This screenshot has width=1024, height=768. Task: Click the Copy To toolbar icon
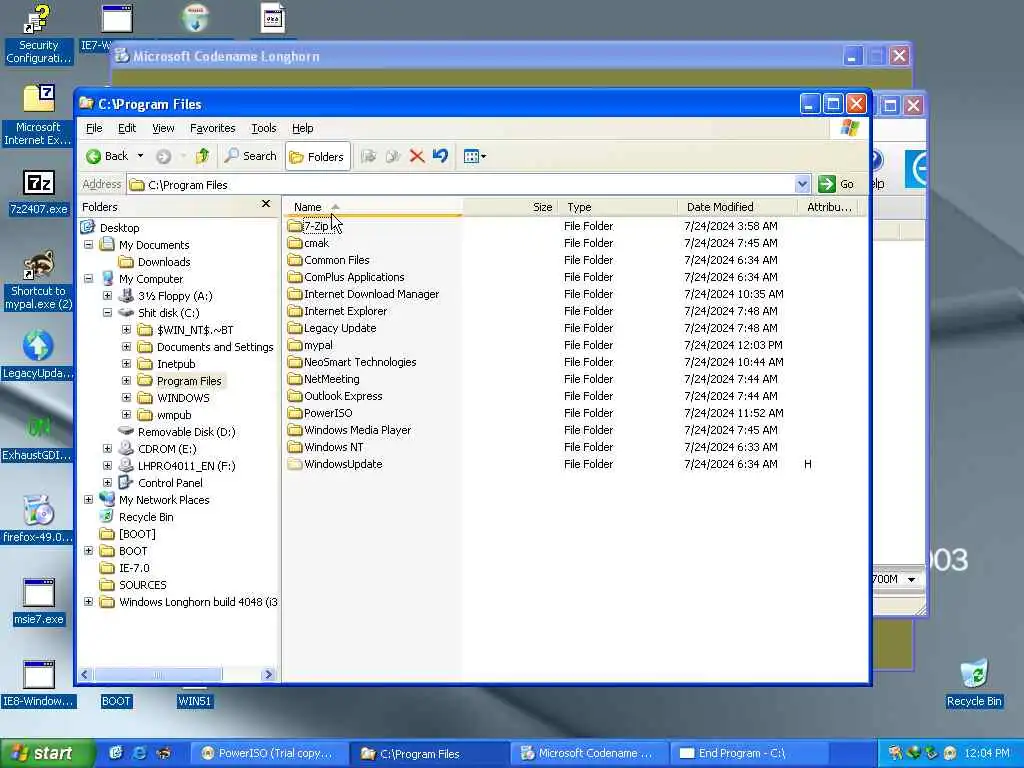(393, 156)
